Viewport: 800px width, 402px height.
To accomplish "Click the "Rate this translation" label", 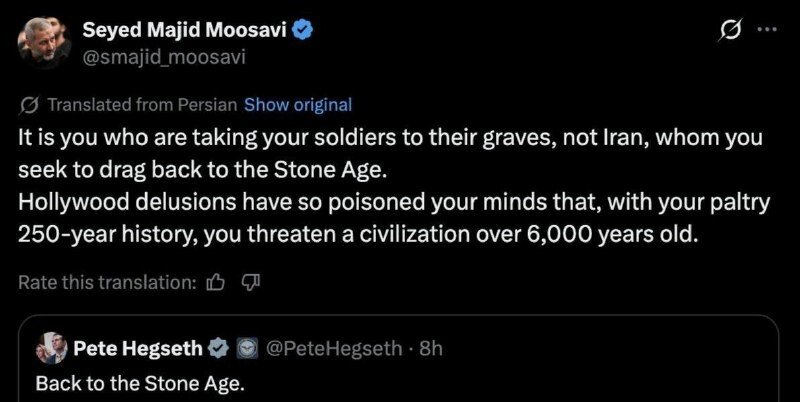I will [x=107, y=283].
